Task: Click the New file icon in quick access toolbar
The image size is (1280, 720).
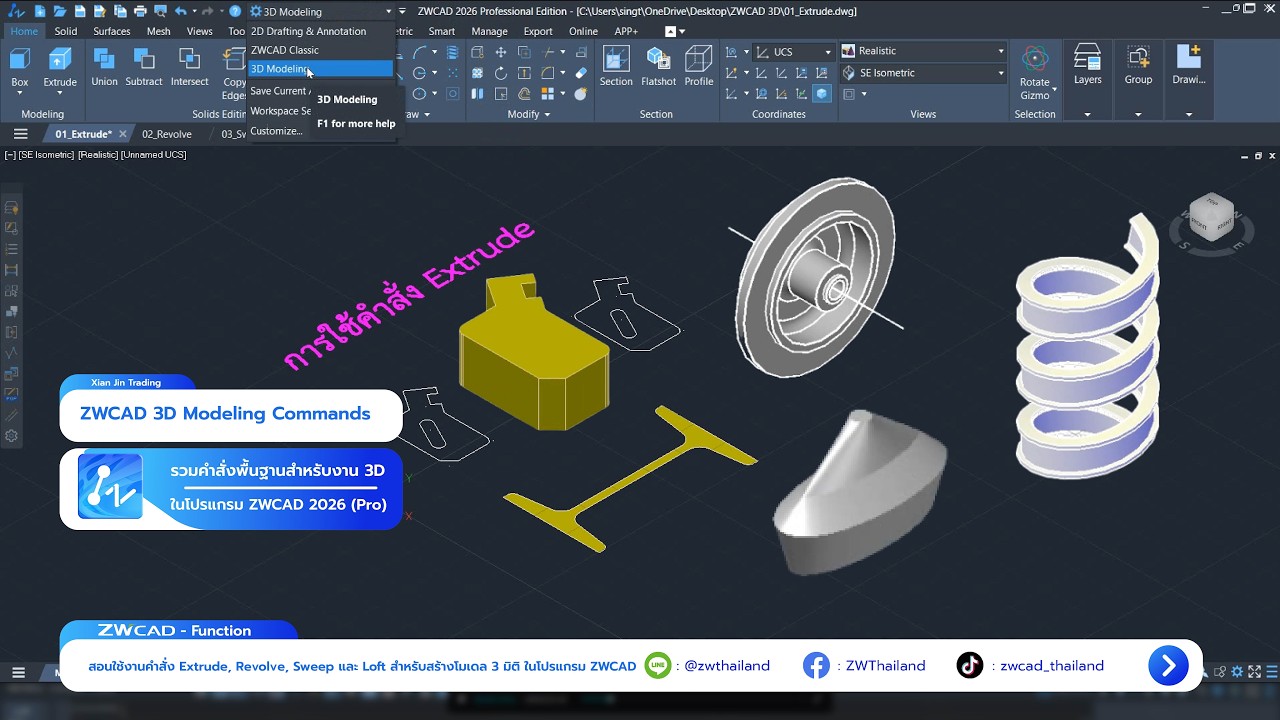Action: tap(40, 11)
